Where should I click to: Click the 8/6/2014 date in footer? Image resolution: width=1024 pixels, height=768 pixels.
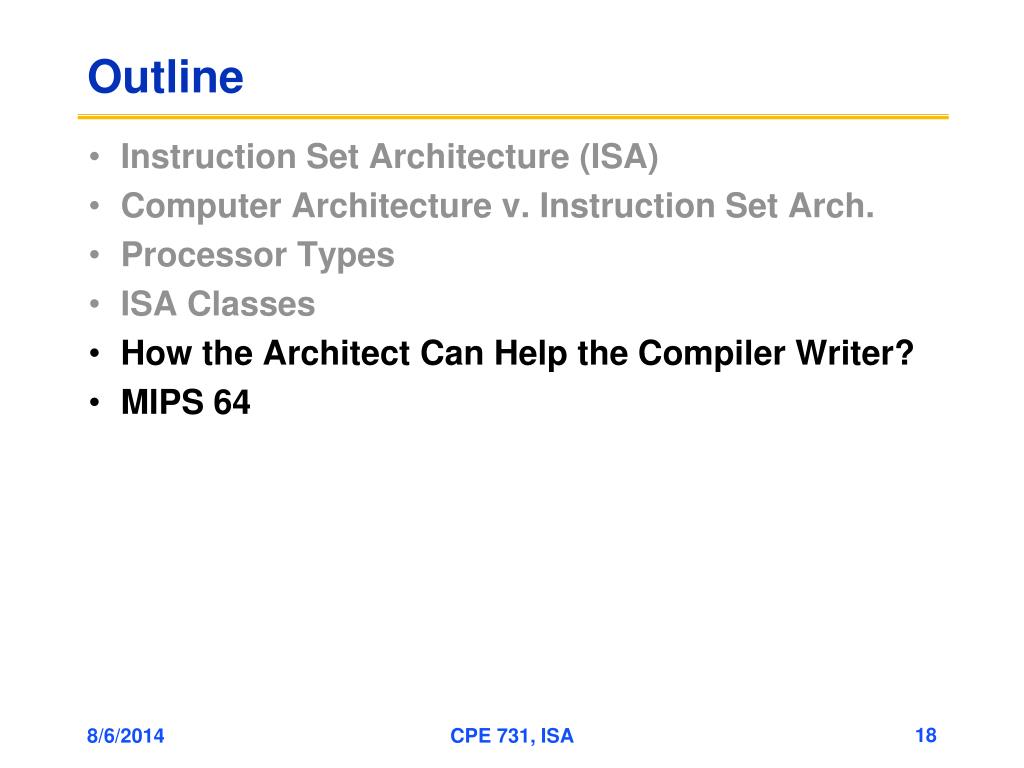click(x=125, y=736)
